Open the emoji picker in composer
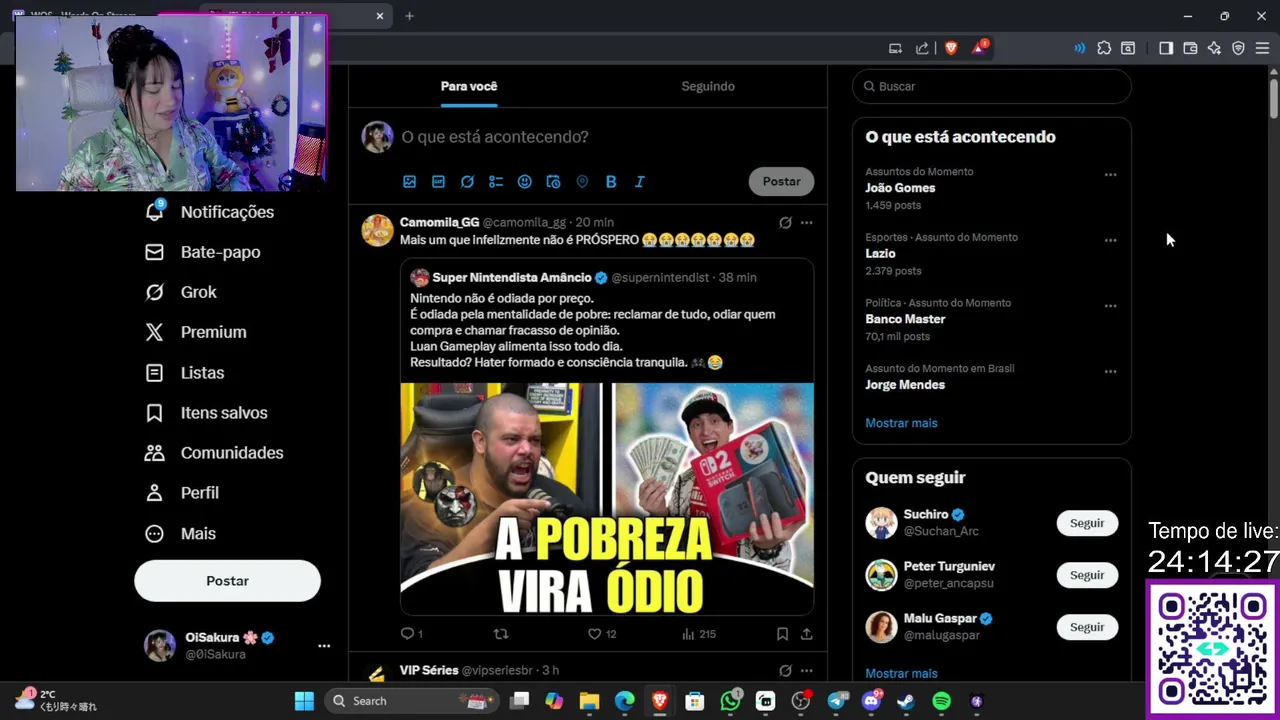Viewport: 1280px width, 720px height. click(525, 182)
